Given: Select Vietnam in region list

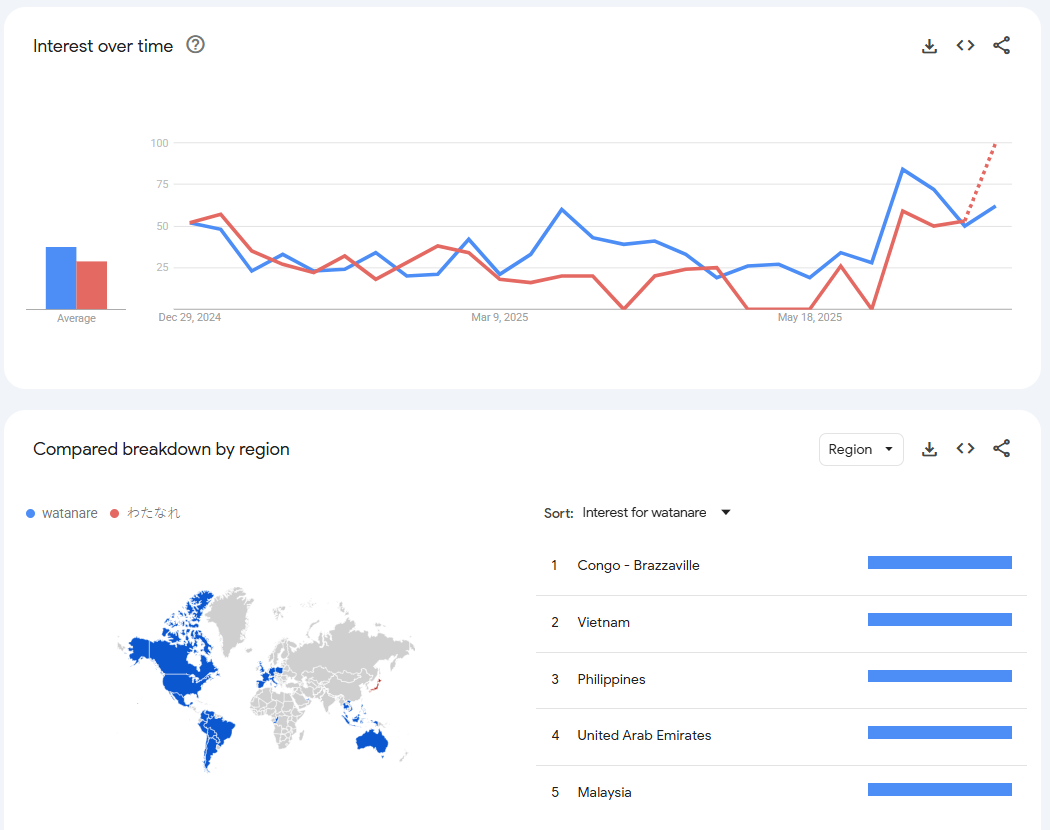Looking at the screenshot, I should click(x=781, y=622).
